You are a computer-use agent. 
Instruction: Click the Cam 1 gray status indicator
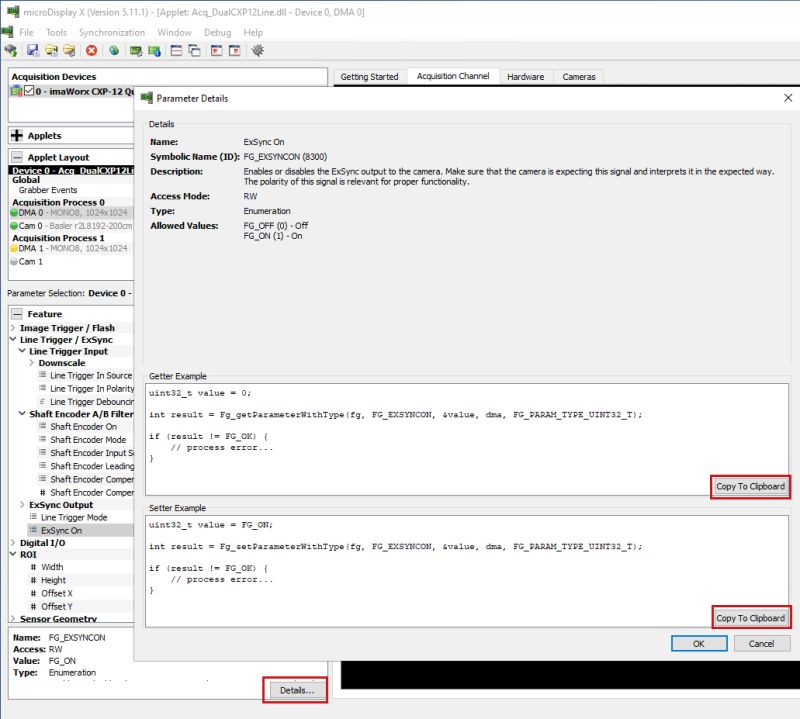tap(14, 261)
